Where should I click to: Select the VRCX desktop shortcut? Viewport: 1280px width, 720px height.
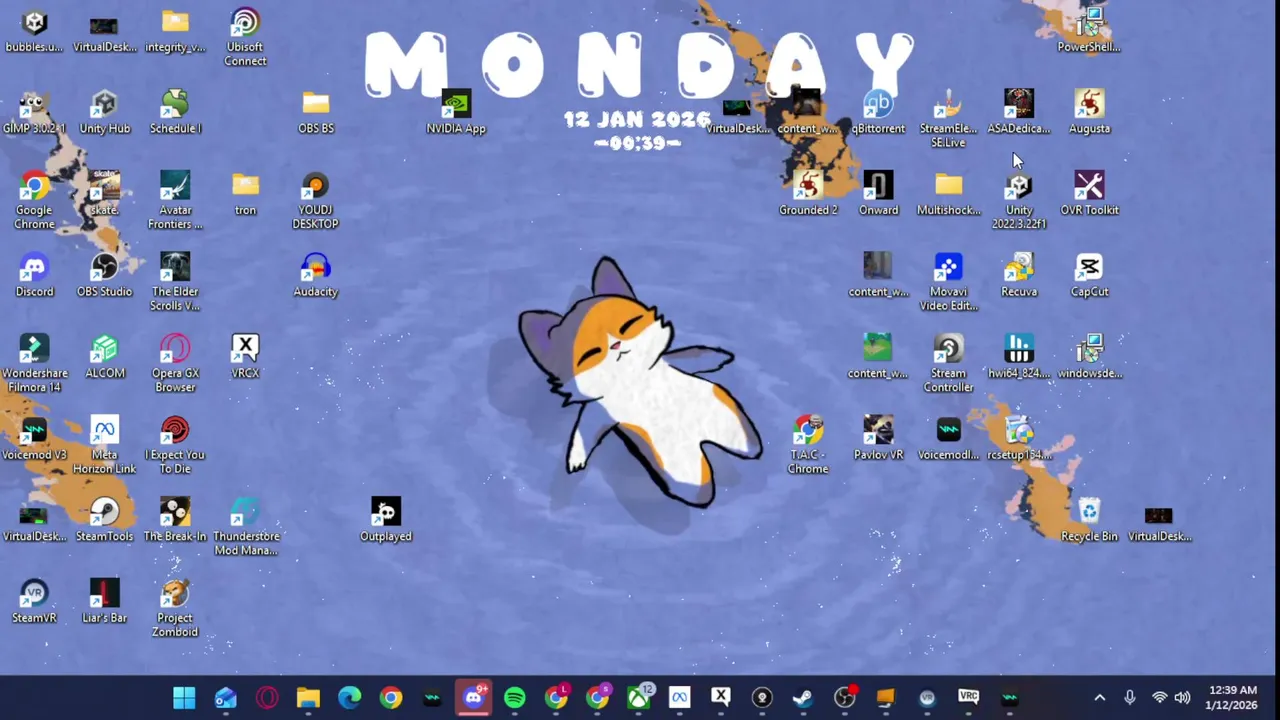[x=245, y=357]
